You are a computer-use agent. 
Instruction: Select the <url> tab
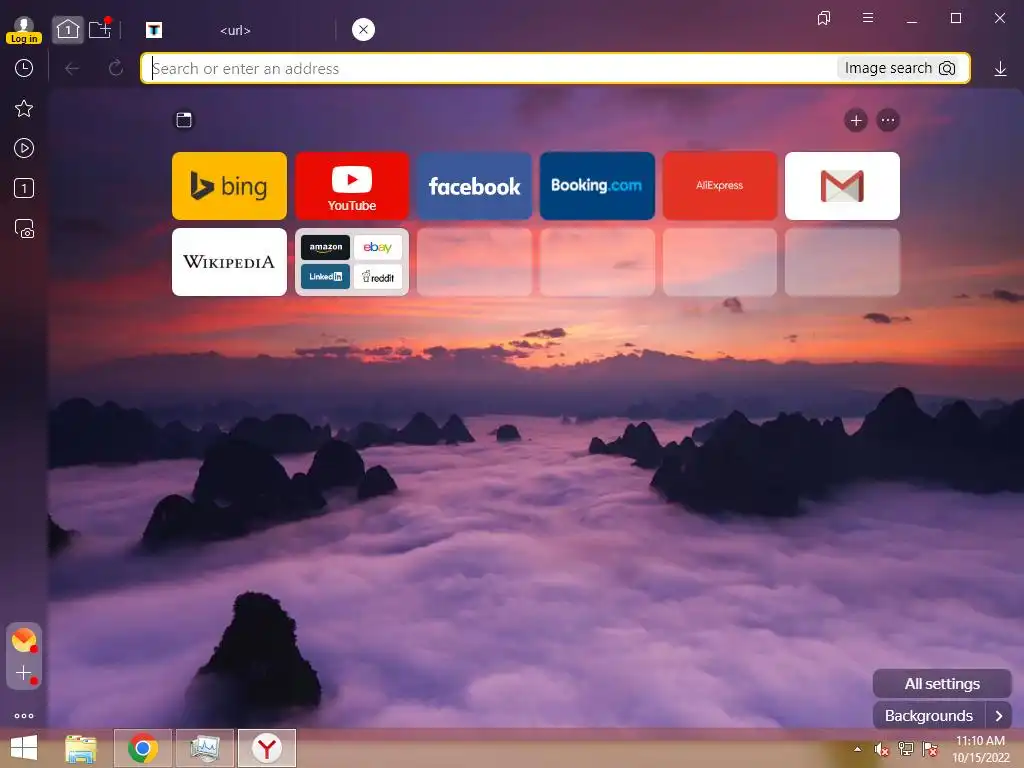[235, 30]
